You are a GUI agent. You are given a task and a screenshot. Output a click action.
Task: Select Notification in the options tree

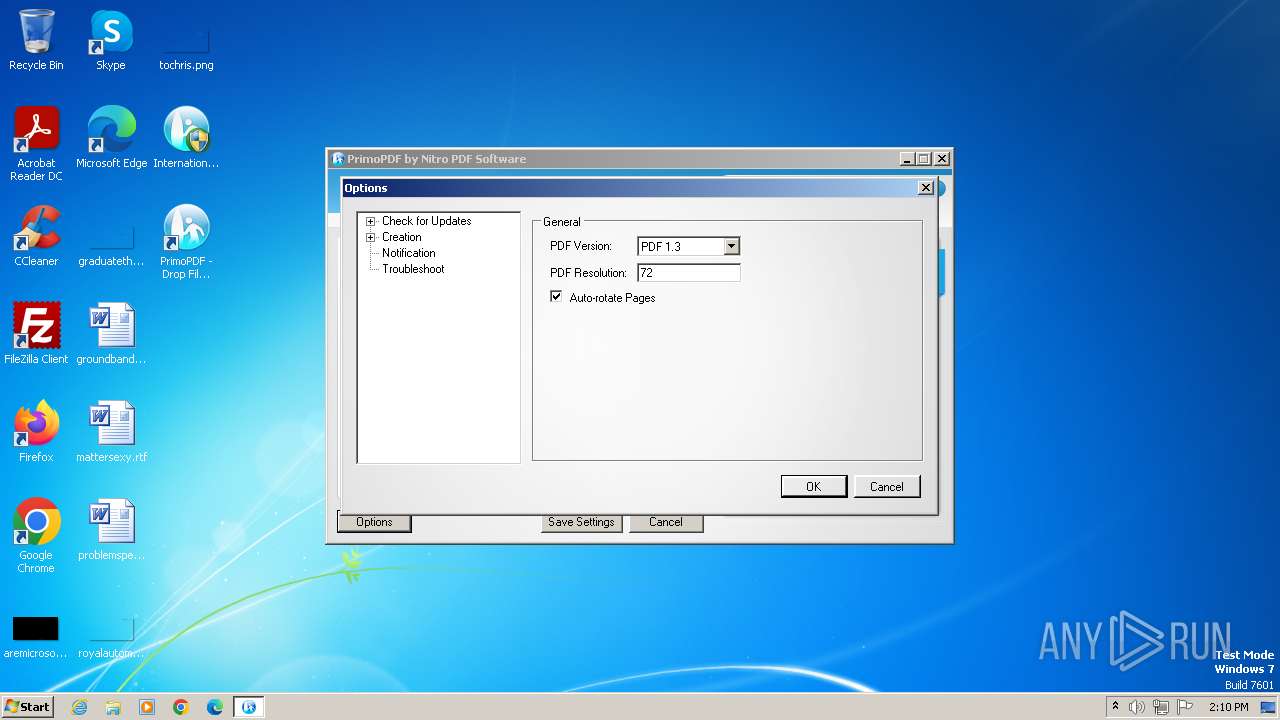pyautogui.click(x=408, y=253)
